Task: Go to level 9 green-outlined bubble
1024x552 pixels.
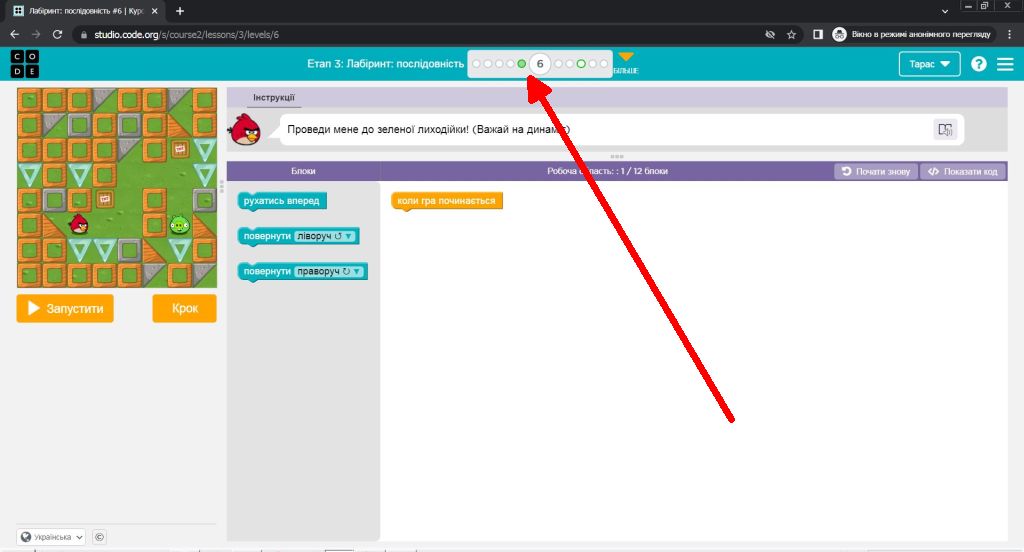Action: pyautogui.click(x=581, y=64)
